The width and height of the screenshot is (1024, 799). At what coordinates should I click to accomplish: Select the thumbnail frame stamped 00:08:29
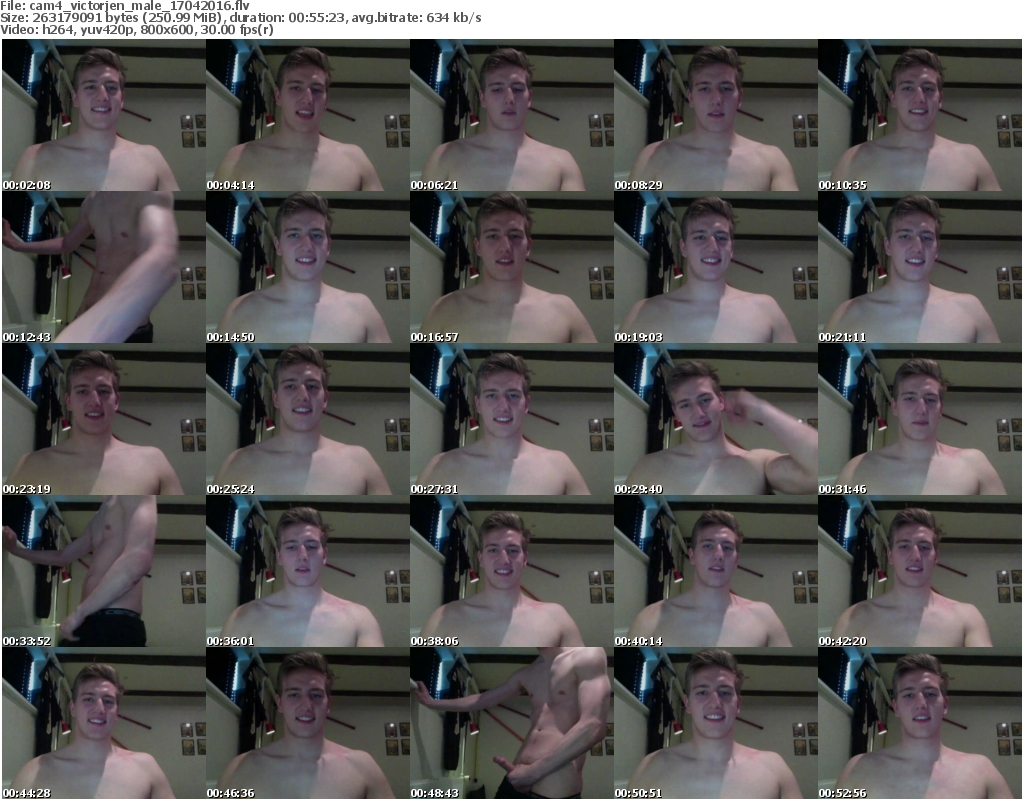click(x=715, y=115)
